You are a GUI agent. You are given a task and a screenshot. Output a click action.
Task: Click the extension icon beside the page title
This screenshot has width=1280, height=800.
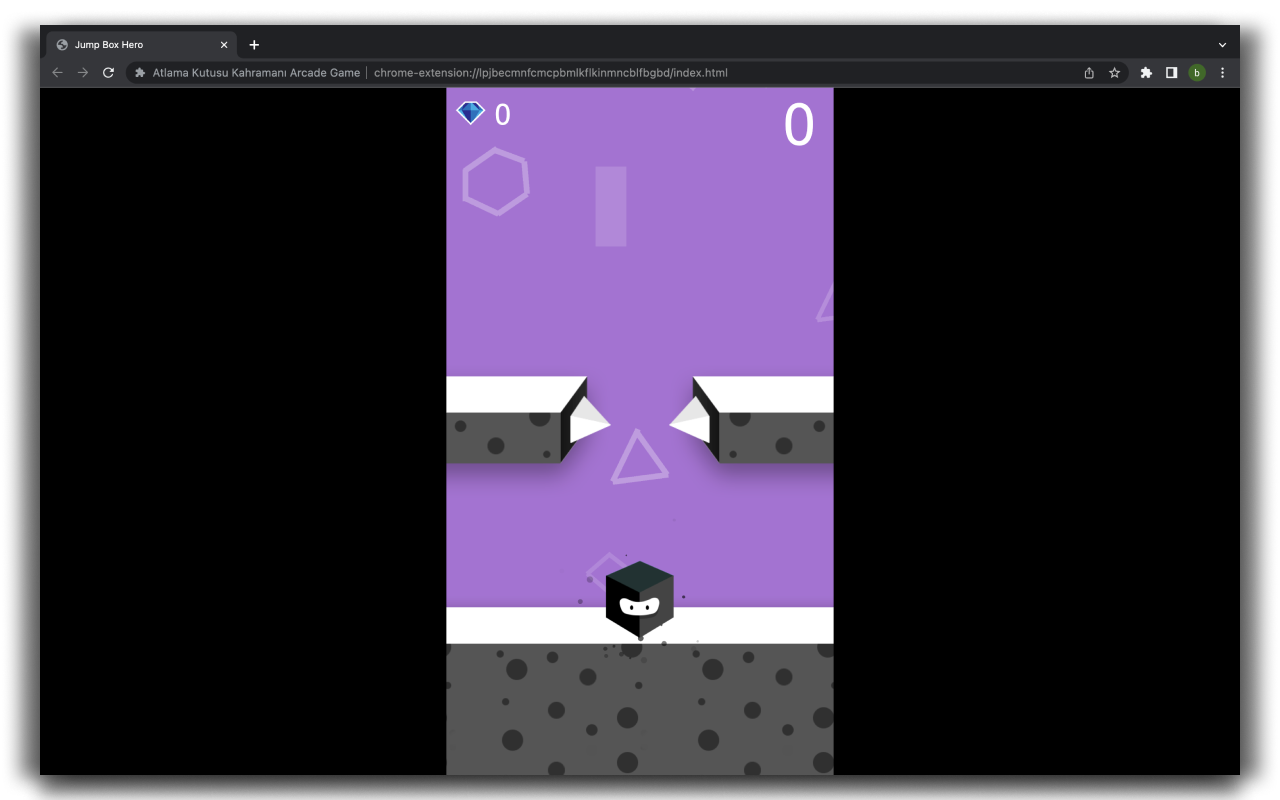139,72
